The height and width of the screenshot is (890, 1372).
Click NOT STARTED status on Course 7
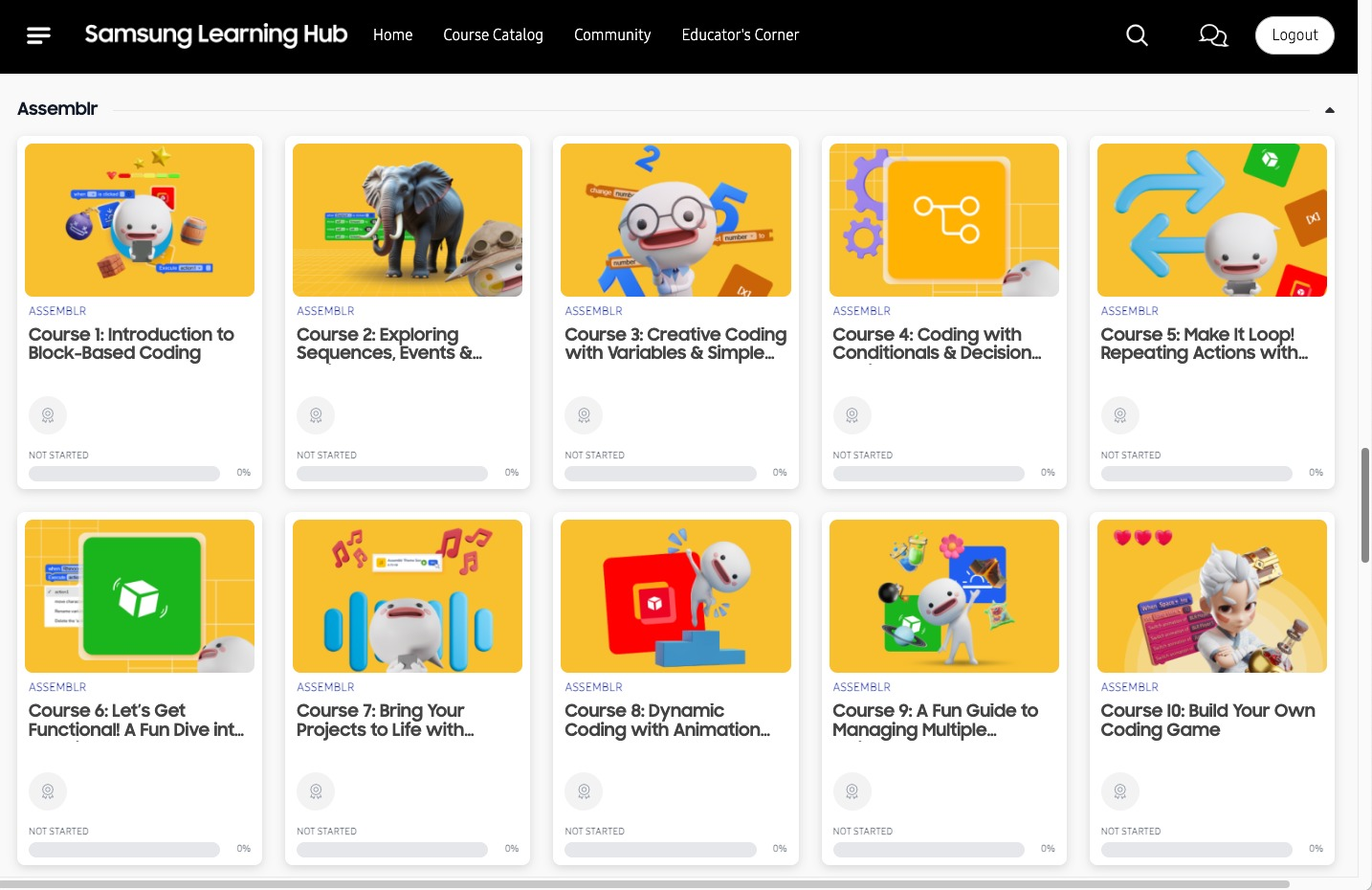point(326,832)
